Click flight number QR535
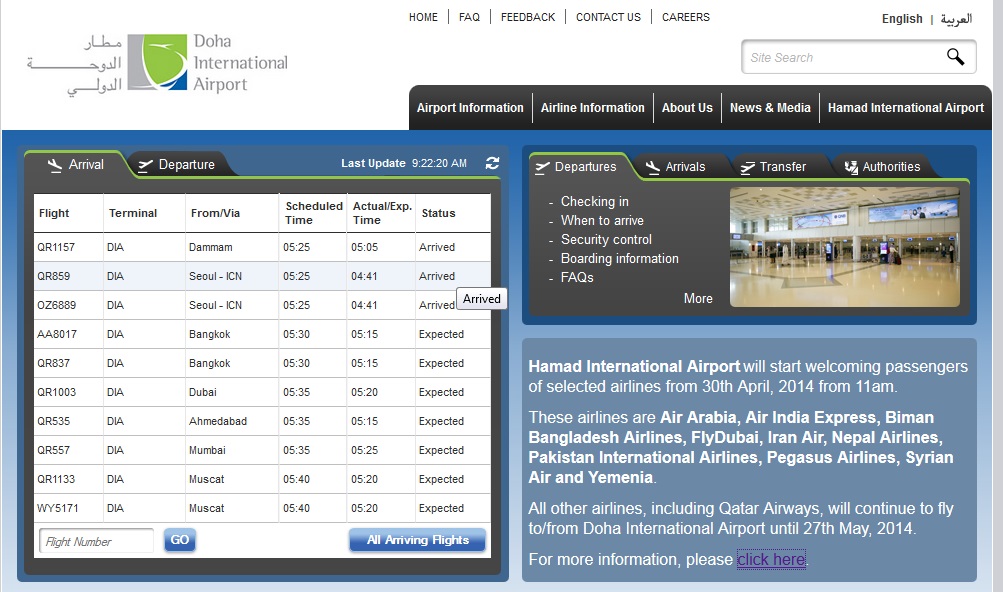Viewport: 1003px width, 592px height. [x=54, y=421]
